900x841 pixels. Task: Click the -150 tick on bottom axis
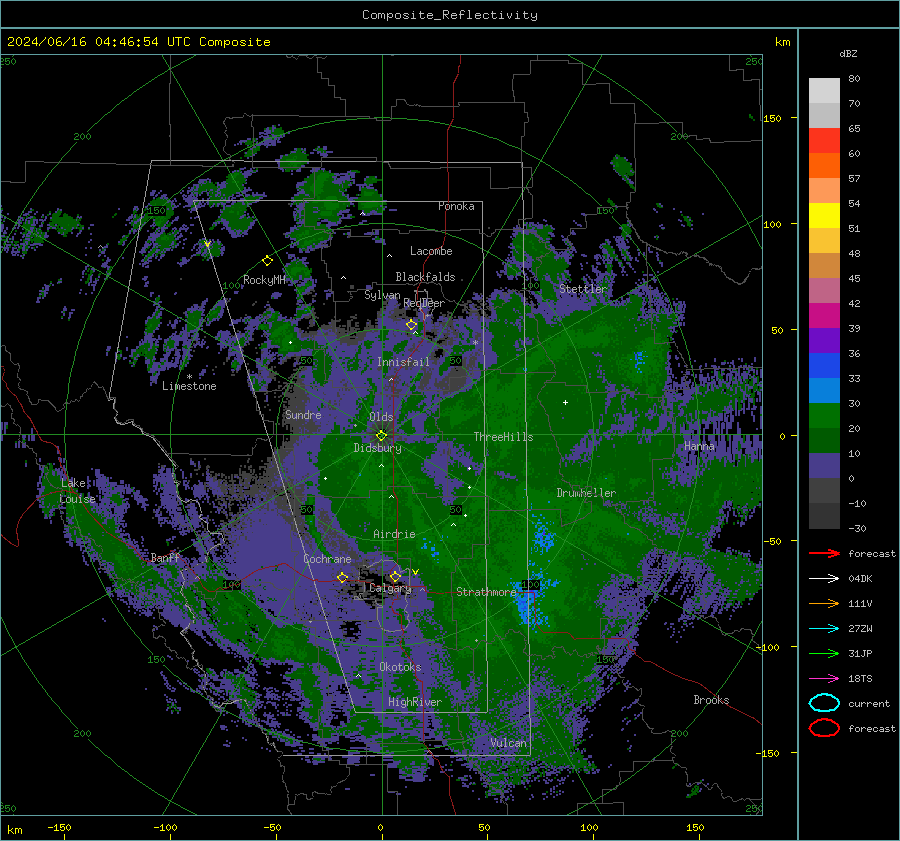pos(59,827)
